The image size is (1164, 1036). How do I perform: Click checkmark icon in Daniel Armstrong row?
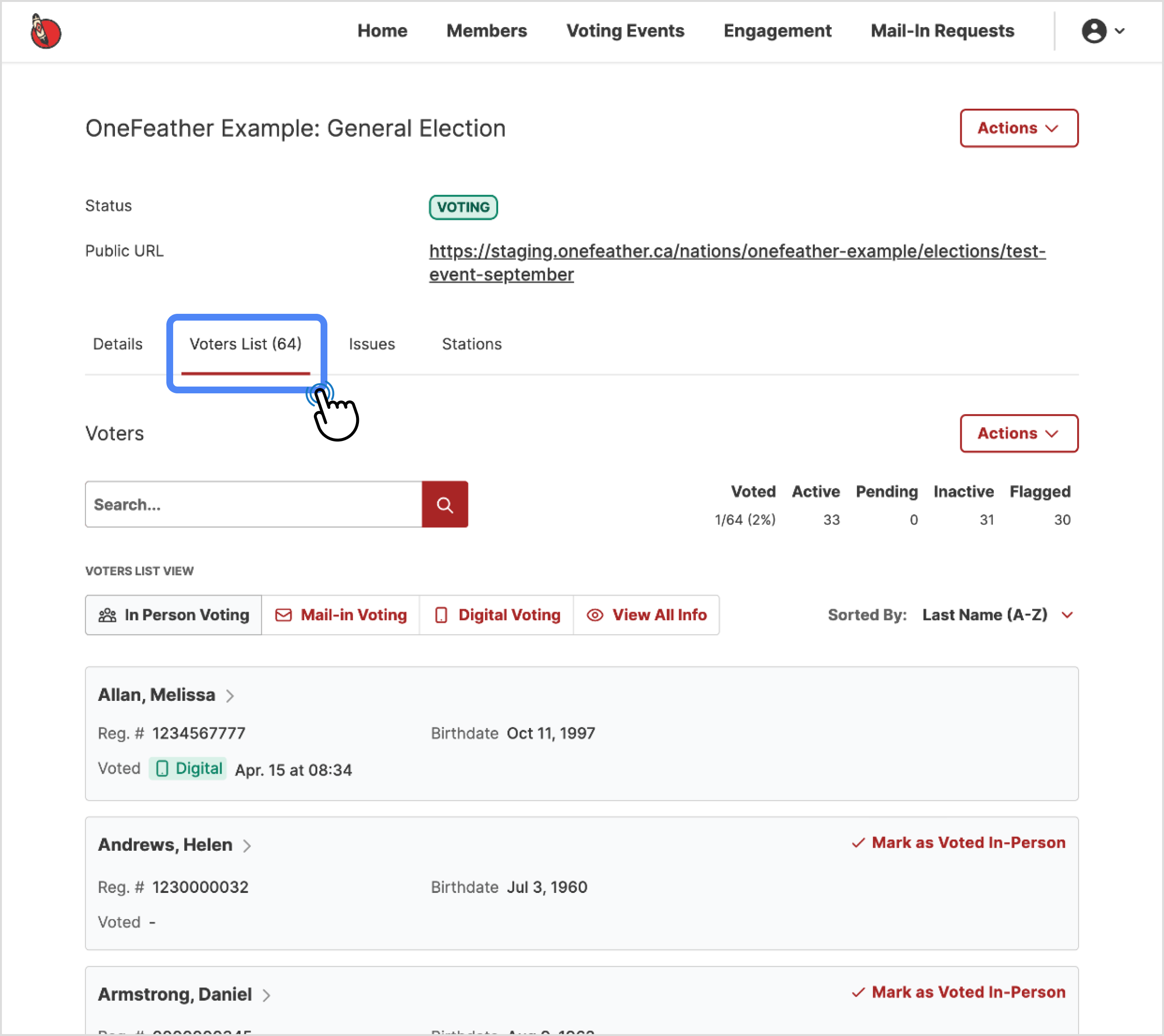[858, 993]
